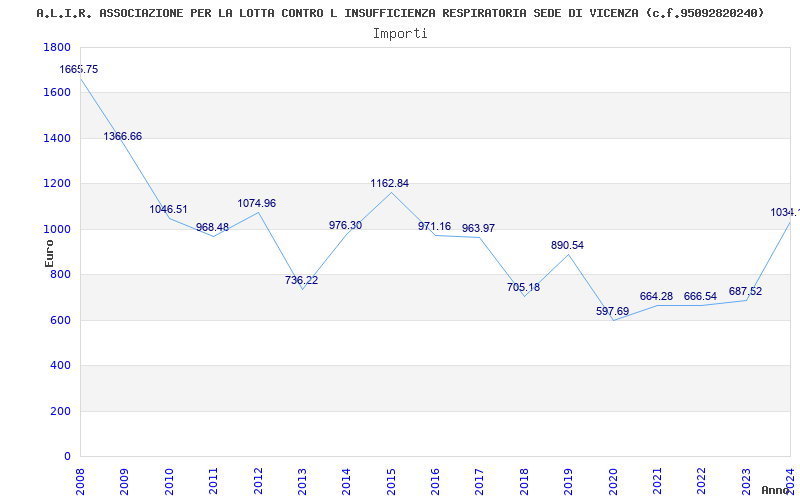Click the x-axis year label 2016
The image size is (800, 500).
click(435, 481)
